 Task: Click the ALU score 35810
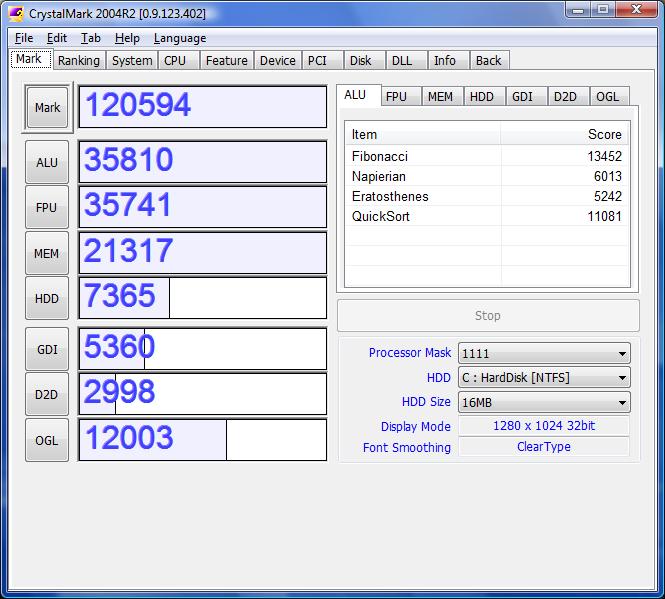[x=203, y=162]
